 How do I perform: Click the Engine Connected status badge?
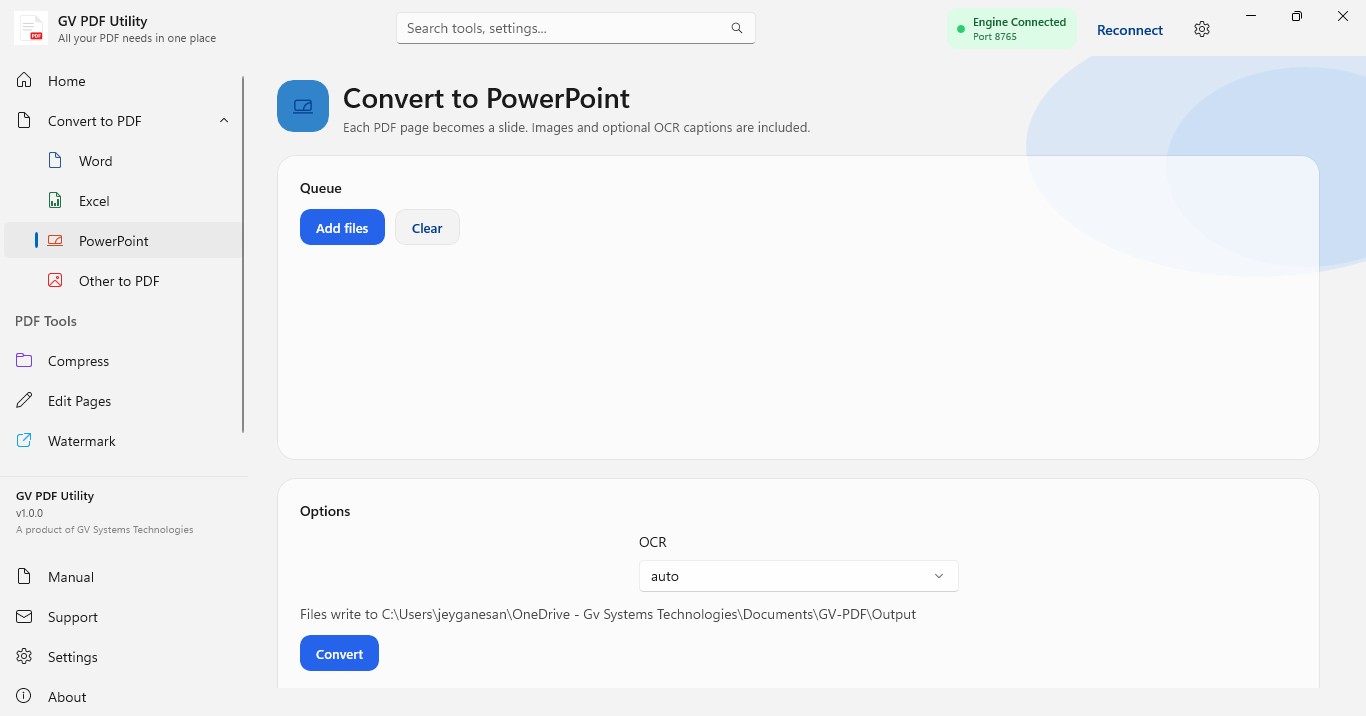[1012, 29]
